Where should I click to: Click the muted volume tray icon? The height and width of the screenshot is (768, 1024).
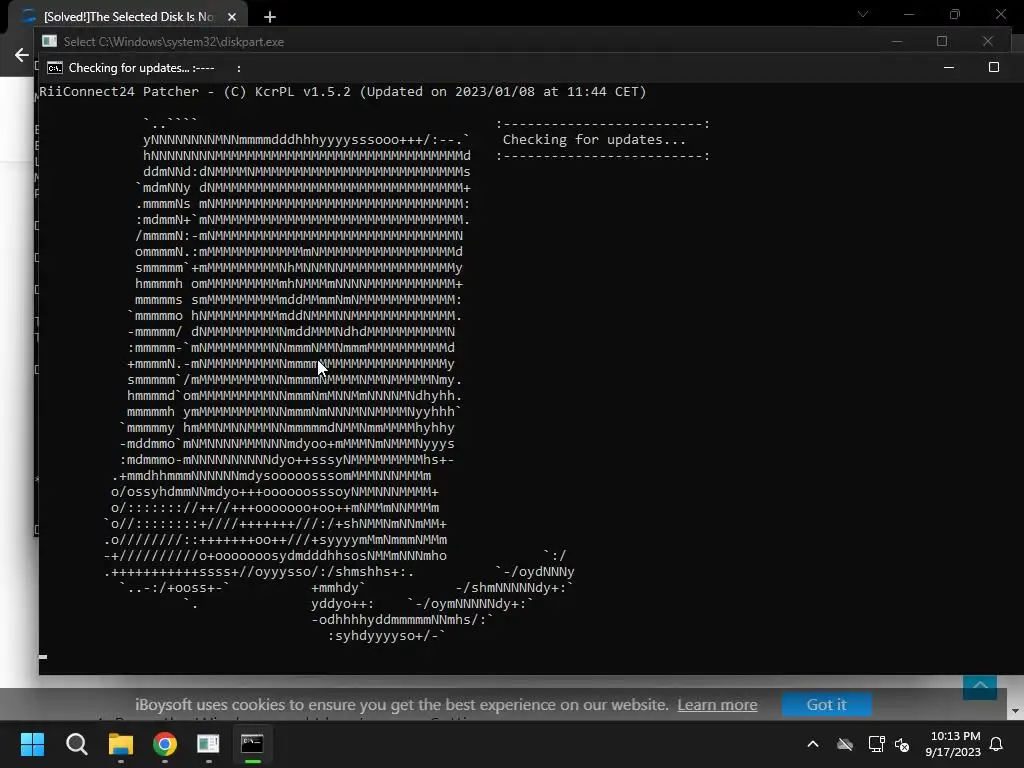902,744
